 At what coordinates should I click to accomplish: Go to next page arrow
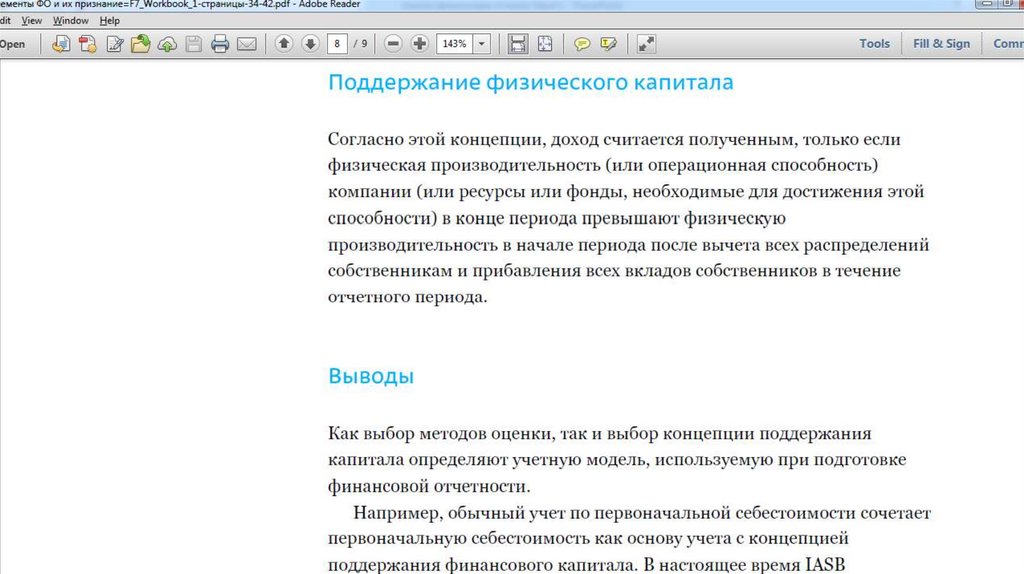[310, 44]
